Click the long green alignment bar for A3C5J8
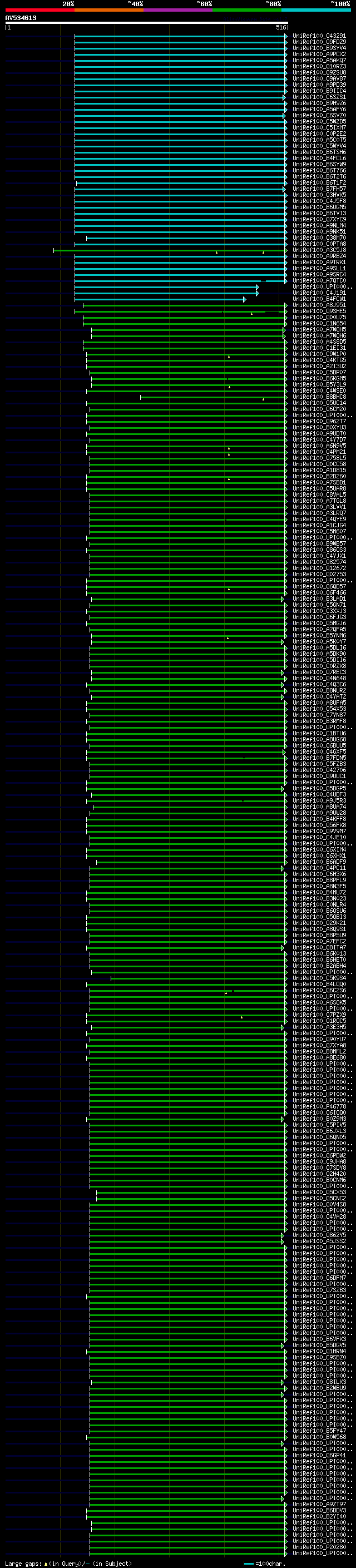 (x=170, y=250)
